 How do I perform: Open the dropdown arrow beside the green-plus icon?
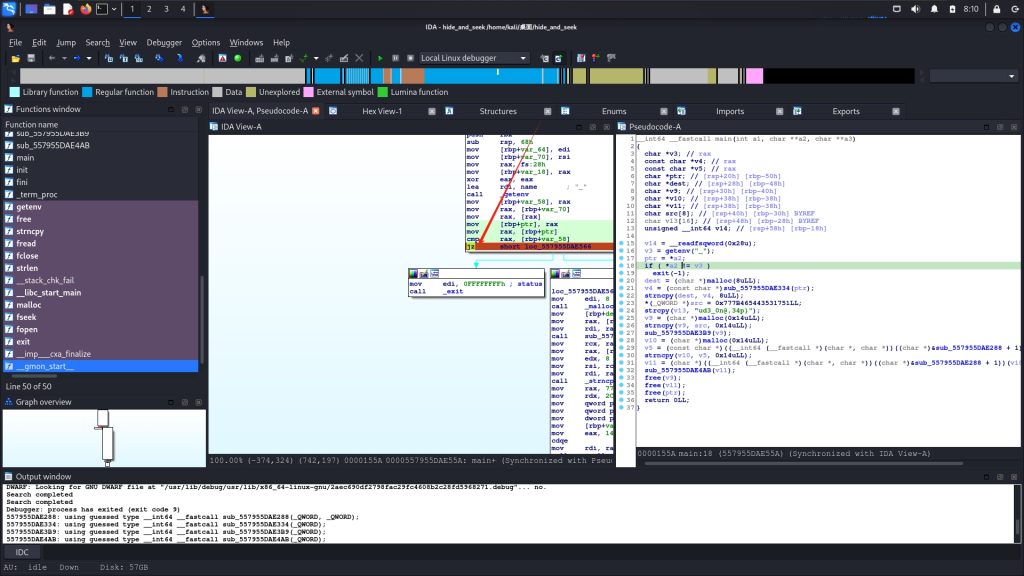point(316,58)
